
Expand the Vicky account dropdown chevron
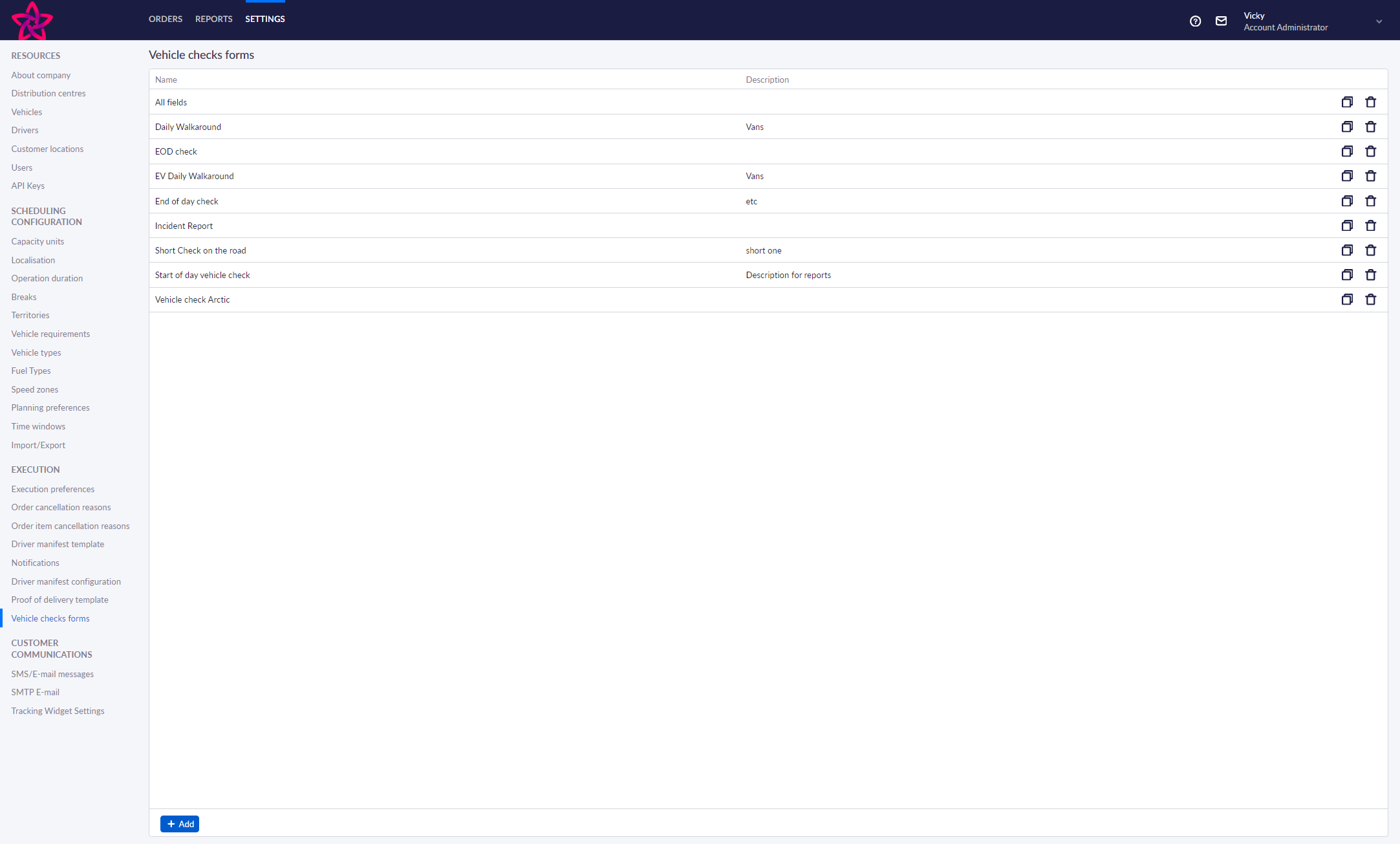point(1379,21)
